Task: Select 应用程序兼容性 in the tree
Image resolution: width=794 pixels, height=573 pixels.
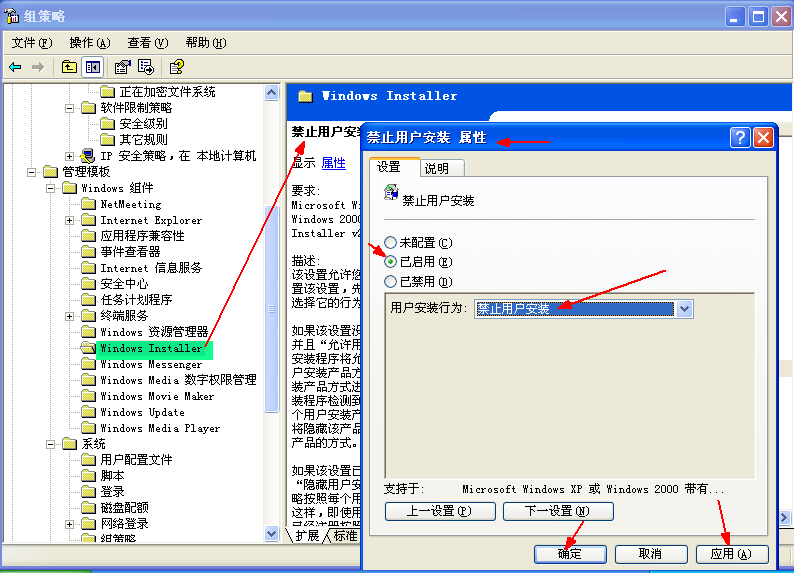Action: click(142, 236)
